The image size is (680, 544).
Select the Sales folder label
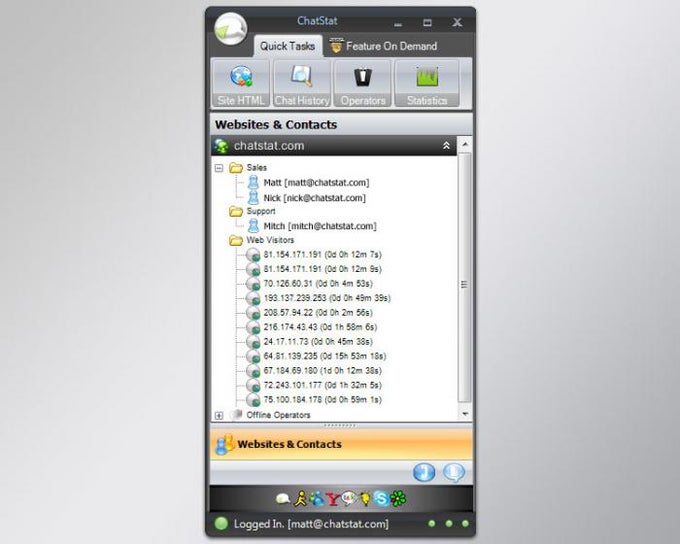257,167
